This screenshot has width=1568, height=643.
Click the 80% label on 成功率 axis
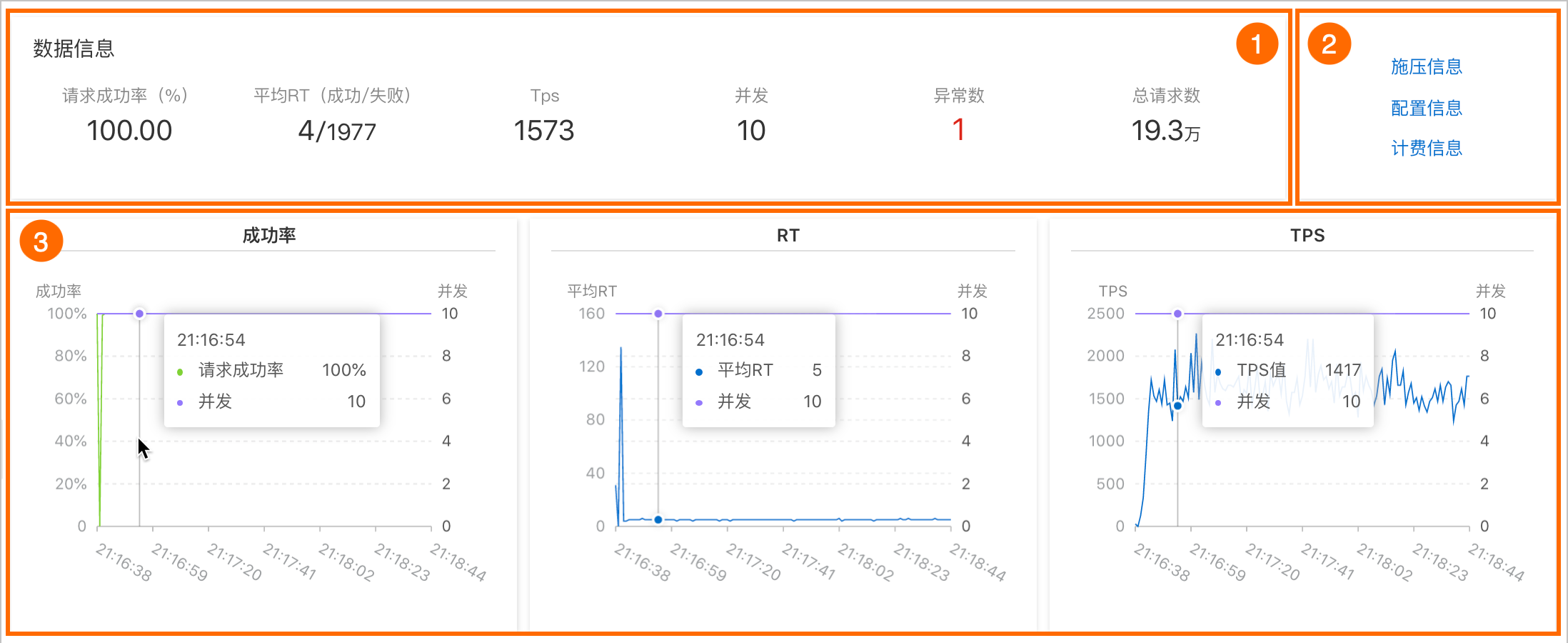point(71,356)
